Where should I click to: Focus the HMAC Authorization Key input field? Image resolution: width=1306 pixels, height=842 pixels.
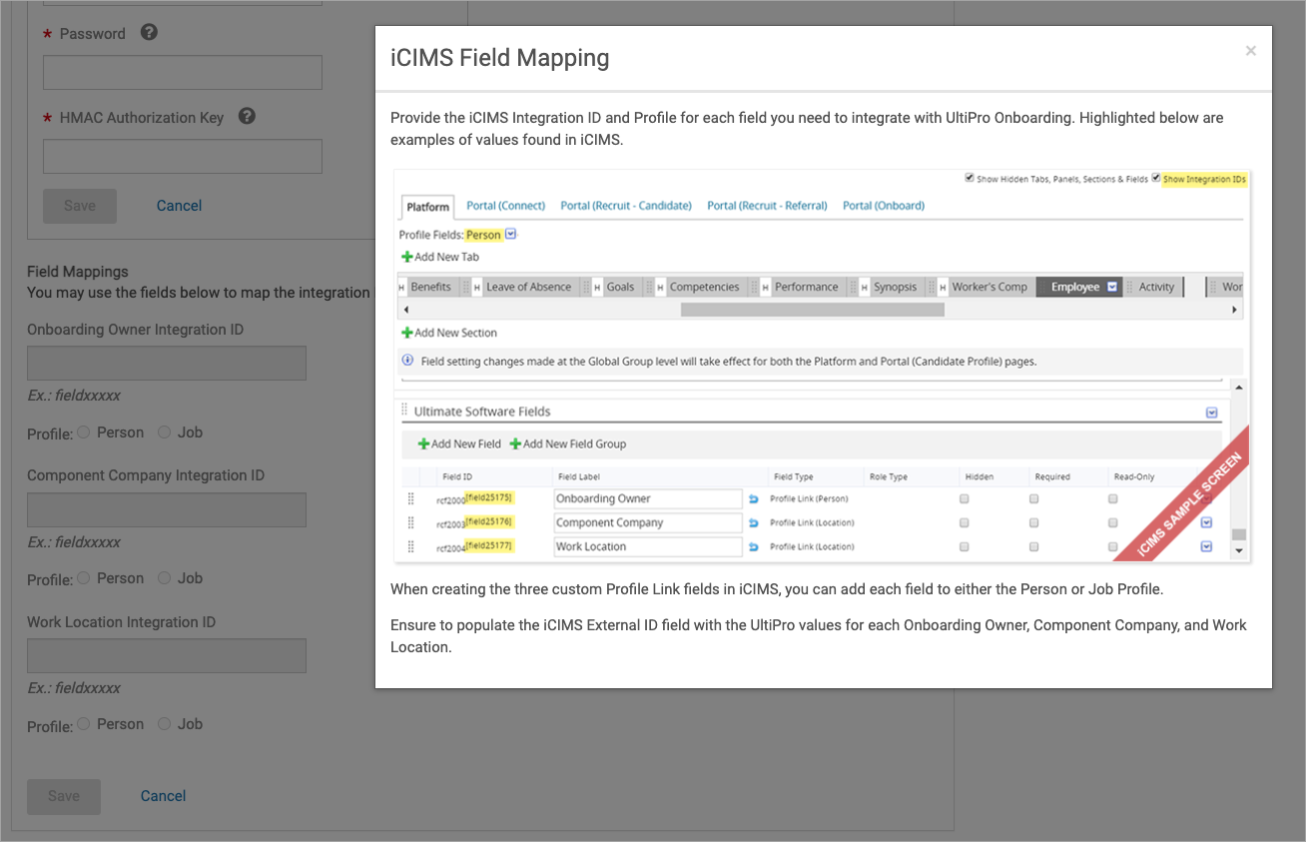(182, 156)
